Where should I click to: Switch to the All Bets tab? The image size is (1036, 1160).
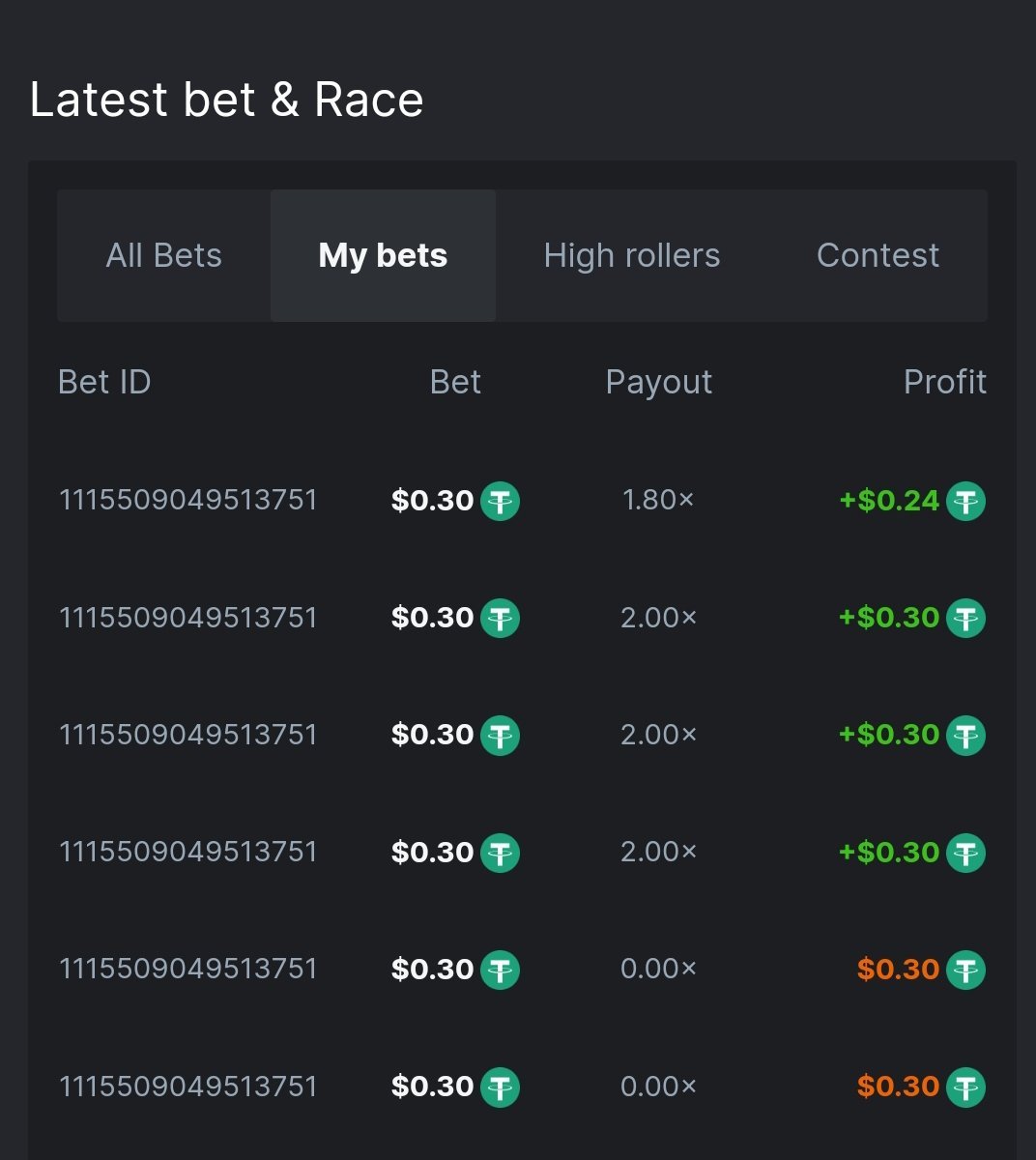pos(164,255)
